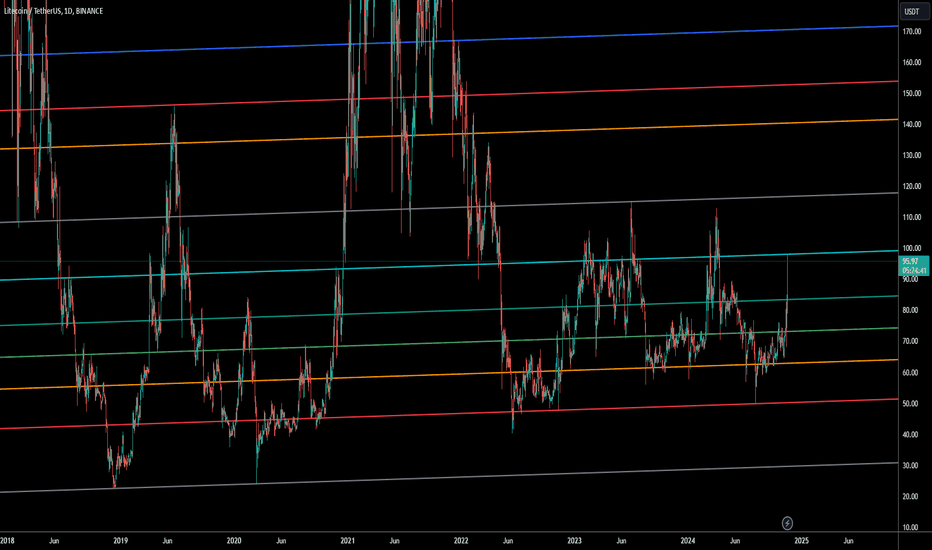Click the current price label 95.97
The height and width of the screenshot is (550, 932).
click(x=914, y=266)
